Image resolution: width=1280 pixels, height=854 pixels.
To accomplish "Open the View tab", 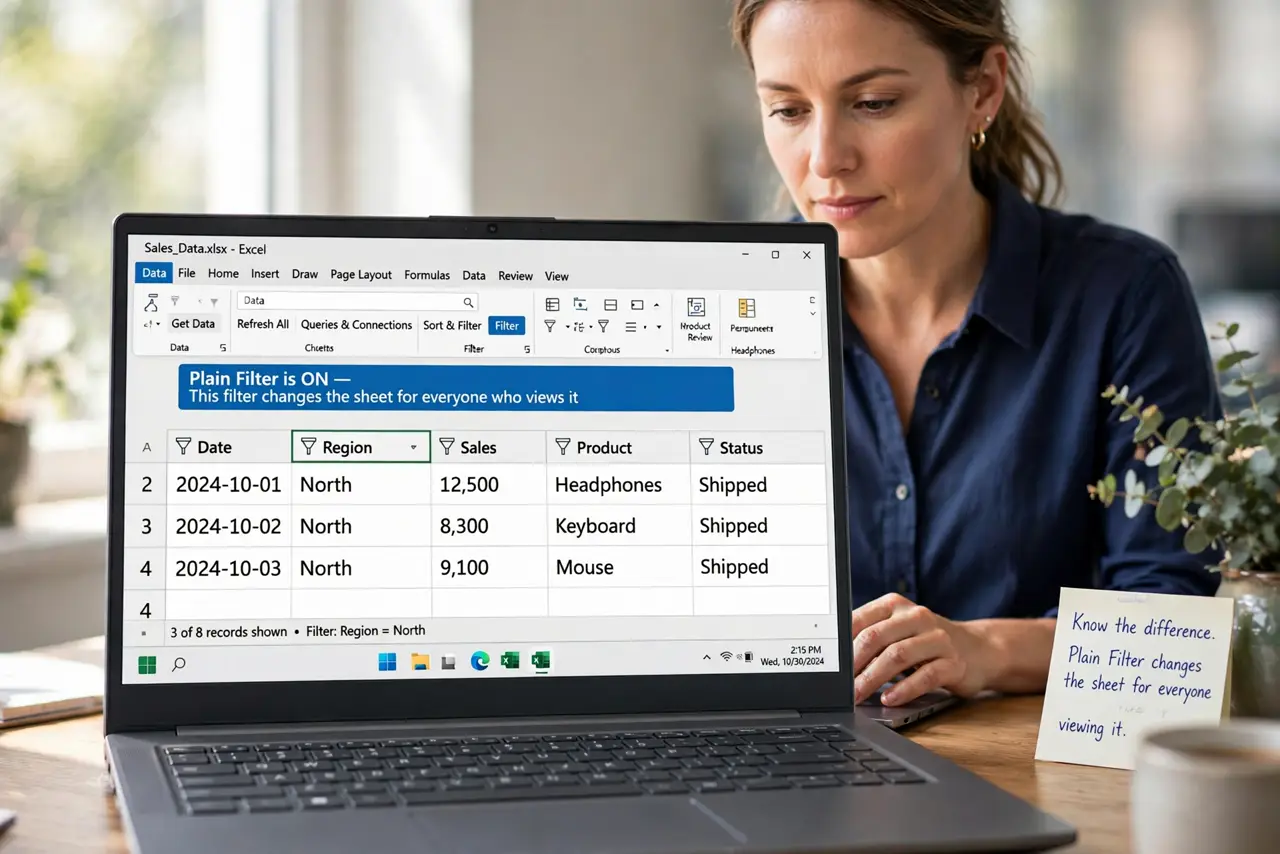I will point(557,276).
